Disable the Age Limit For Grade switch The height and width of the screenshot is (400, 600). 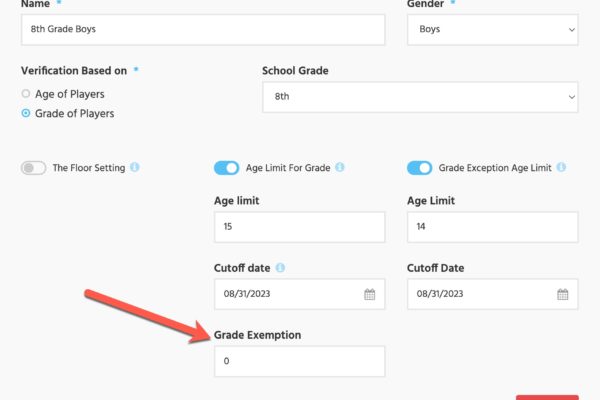point(227,168)
